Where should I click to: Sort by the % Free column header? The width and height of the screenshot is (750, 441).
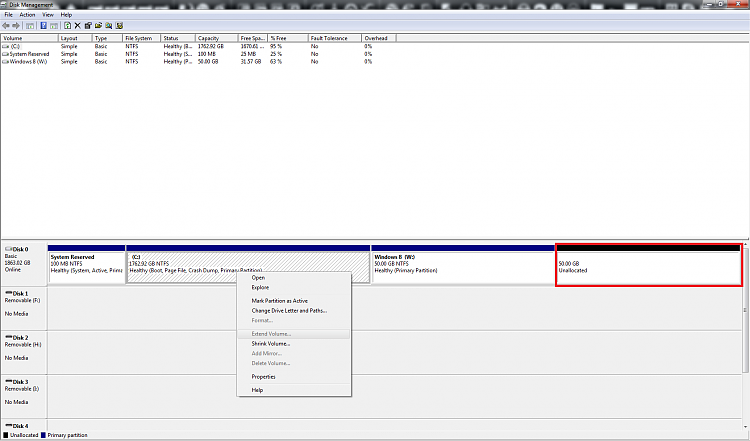(288, 38)
